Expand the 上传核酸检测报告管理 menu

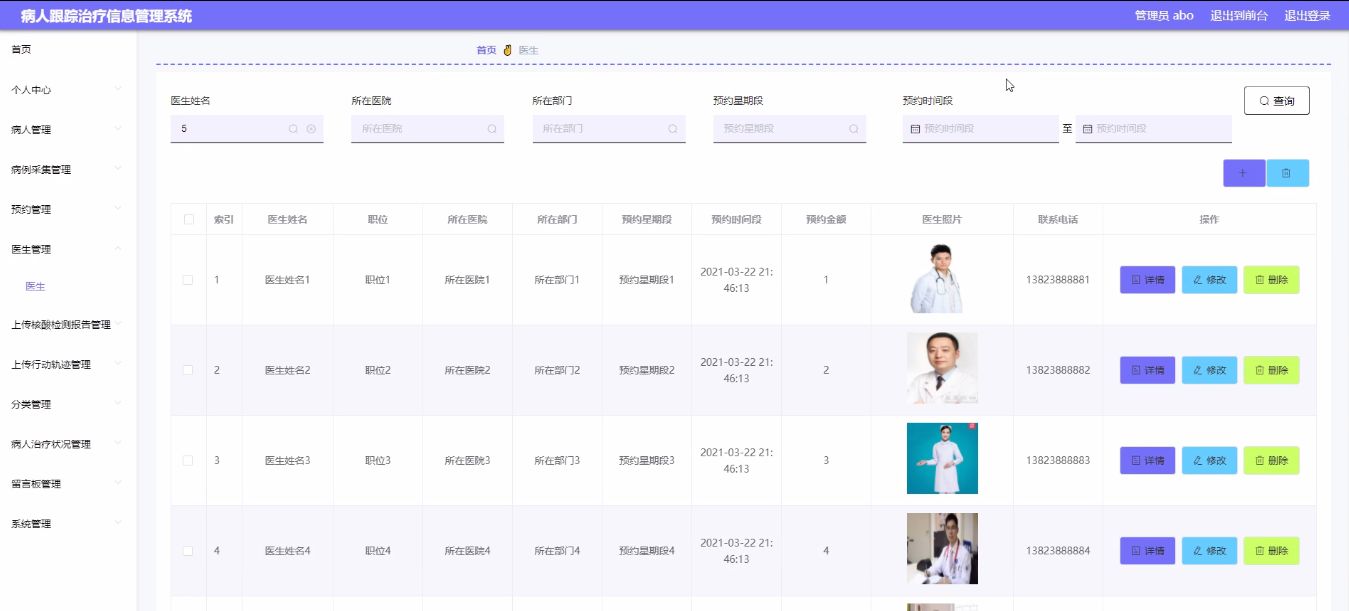[68, 324]
